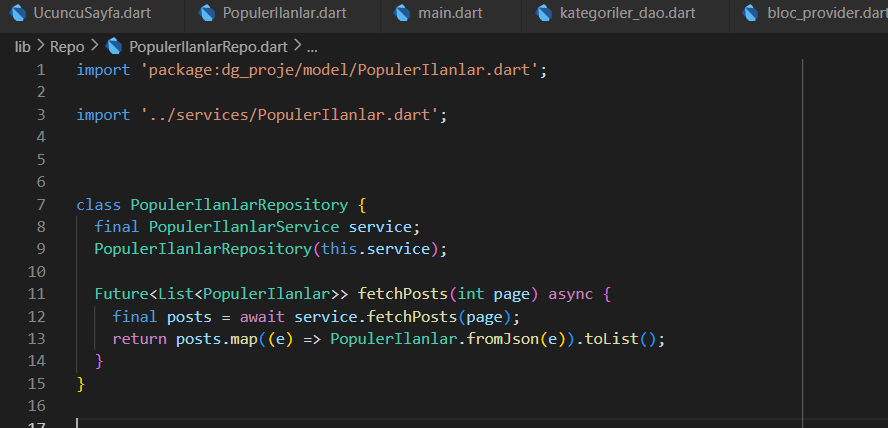
Task: Click Dart icon on main.dart tab
Action: (x=402, y=12)
